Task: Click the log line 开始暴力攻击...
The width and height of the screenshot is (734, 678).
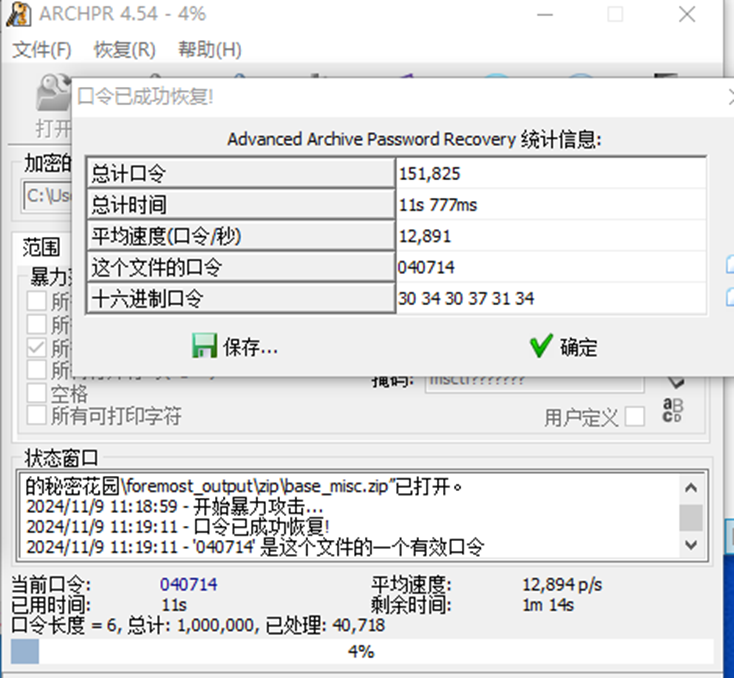Action: click(175, 507)
